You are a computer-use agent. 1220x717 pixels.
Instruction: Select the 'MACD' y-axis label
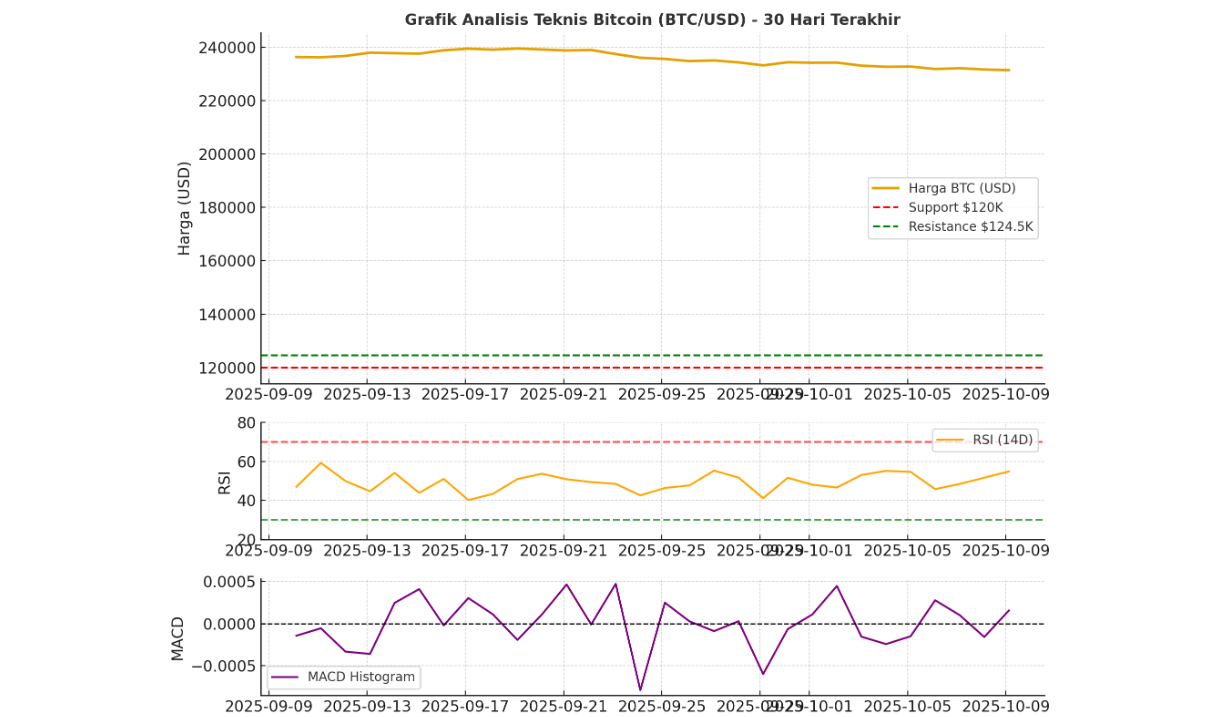178,638
